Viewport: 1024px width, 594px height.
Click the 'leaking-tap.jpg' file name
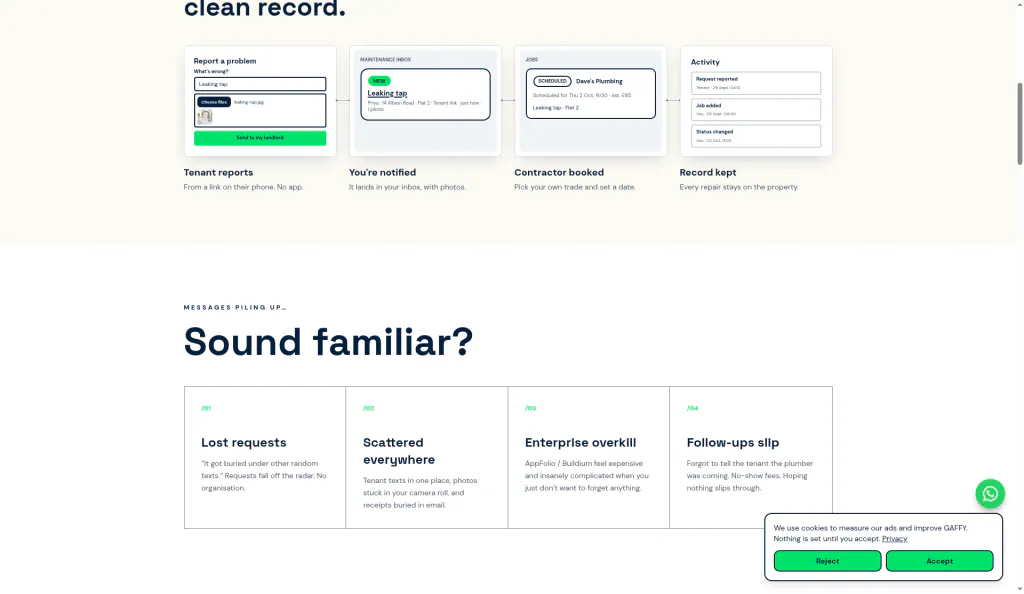(x=249, y=102)
